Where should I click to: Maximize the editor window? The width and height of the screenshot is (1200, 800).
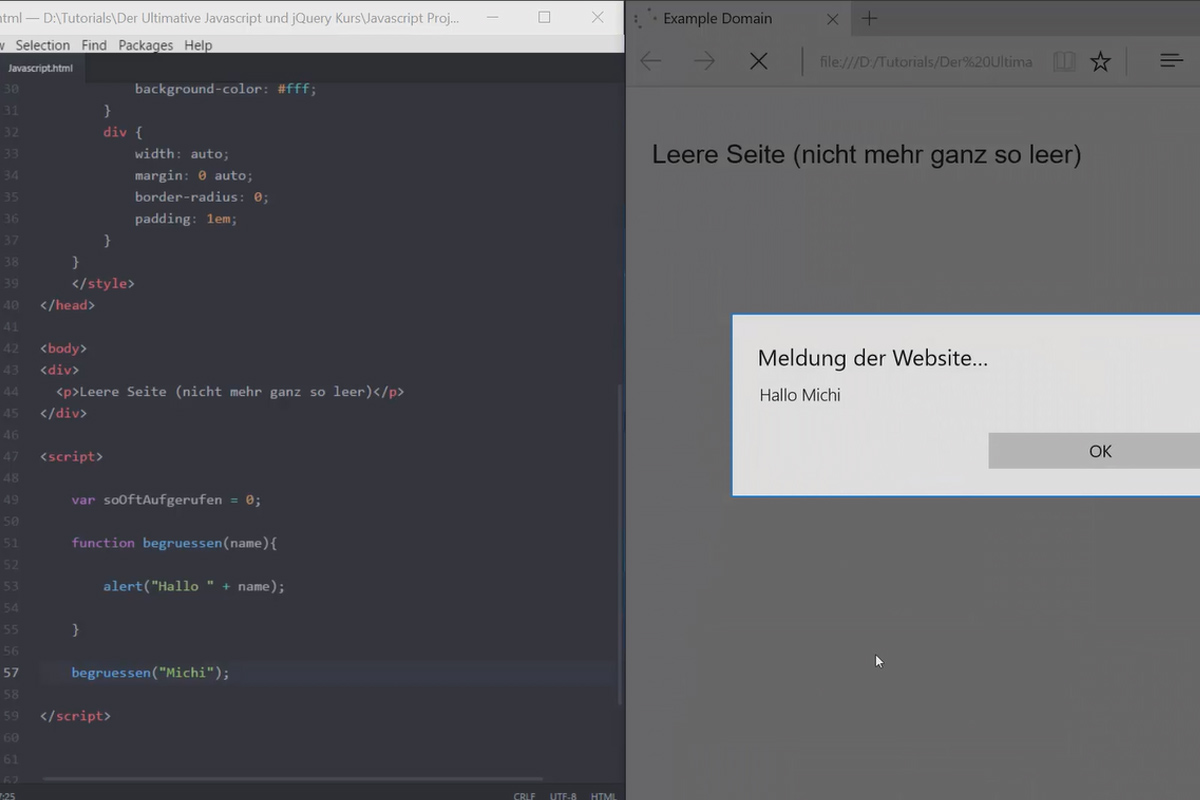(x=544, y=17)
